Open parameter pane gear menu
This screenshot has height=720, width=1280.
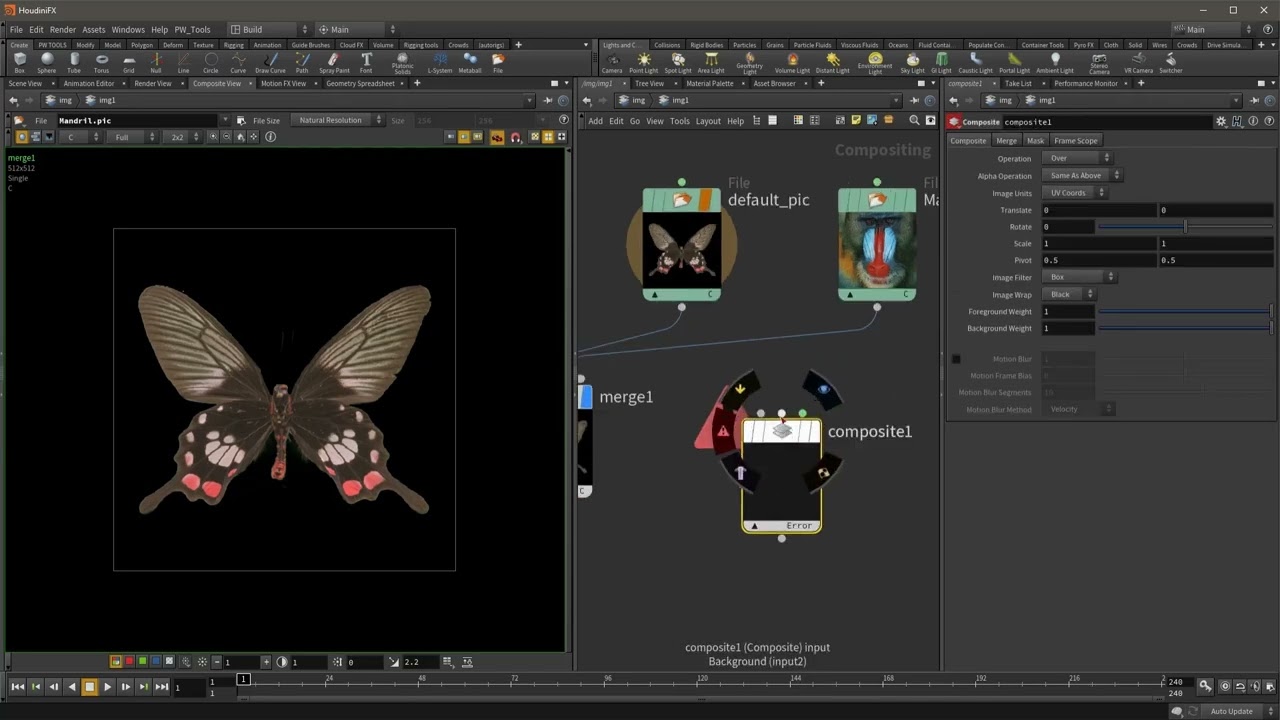tap(1221, 121)
